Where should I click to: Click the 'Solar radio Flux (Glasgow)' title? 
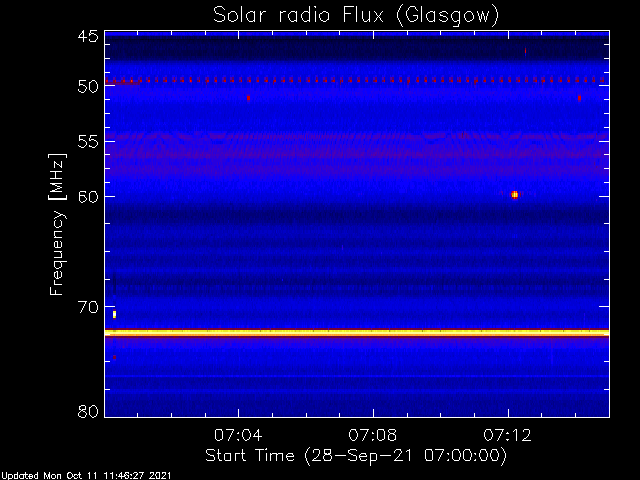(x=356, y=16)
